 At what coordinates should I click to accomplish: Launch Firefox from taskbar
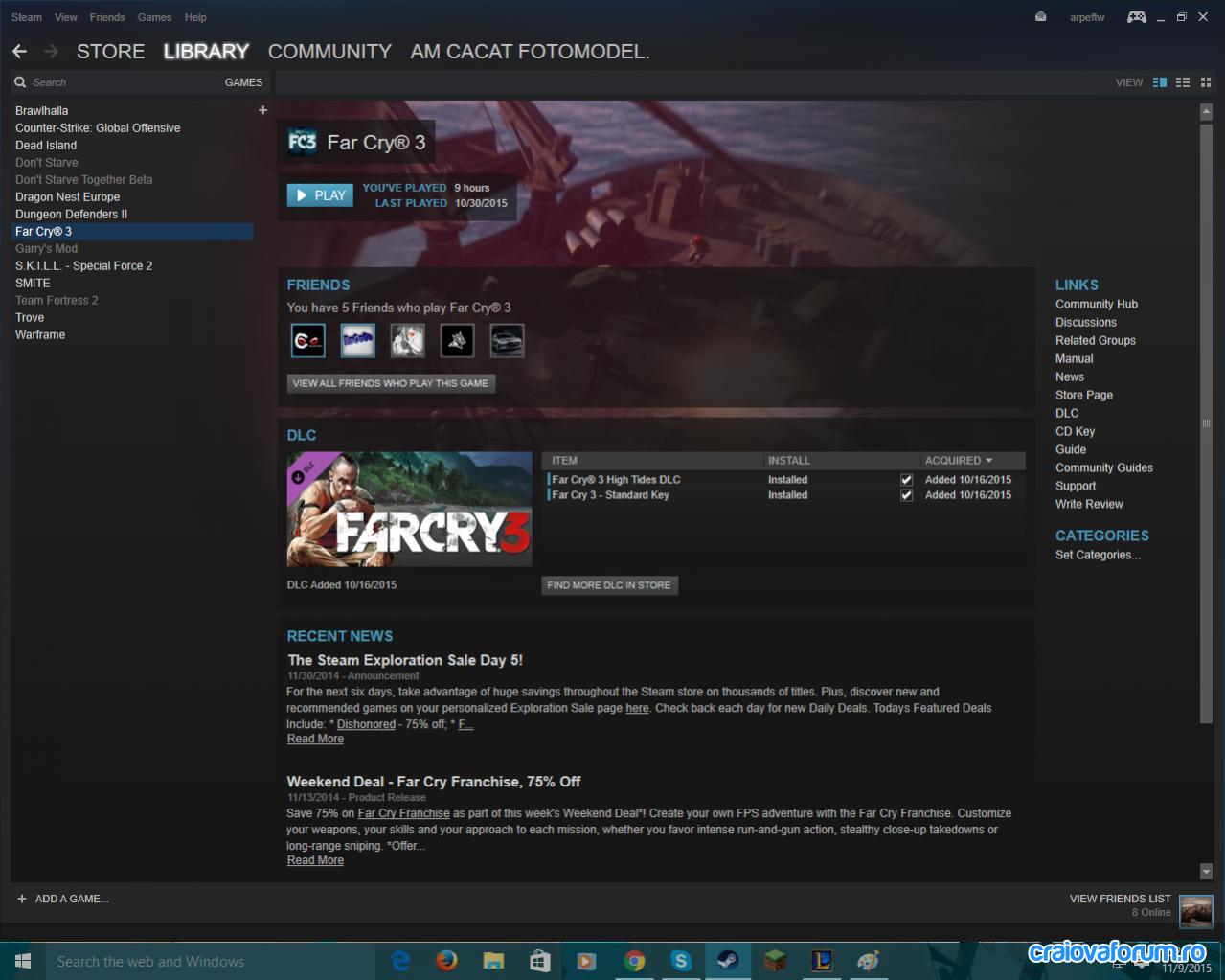[x=447, y=961]
